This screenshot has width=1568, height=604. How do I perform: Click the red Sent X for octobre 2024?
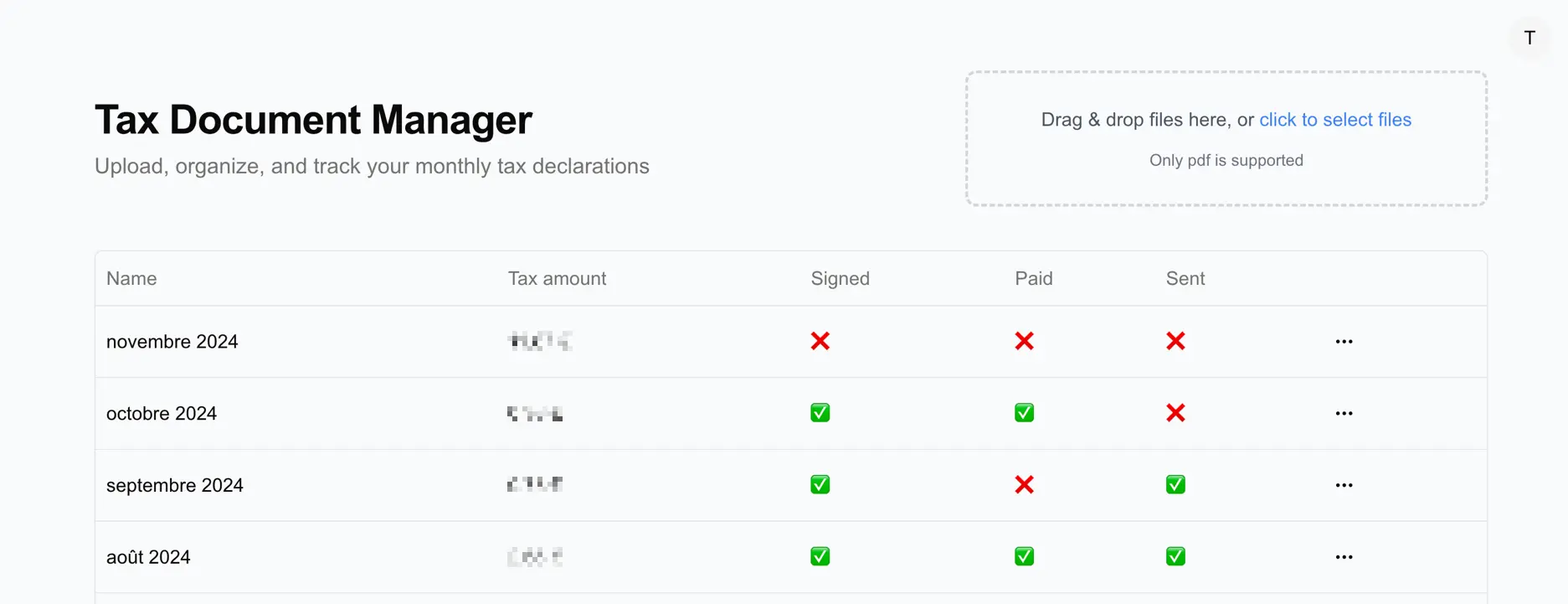point(1175,413)
